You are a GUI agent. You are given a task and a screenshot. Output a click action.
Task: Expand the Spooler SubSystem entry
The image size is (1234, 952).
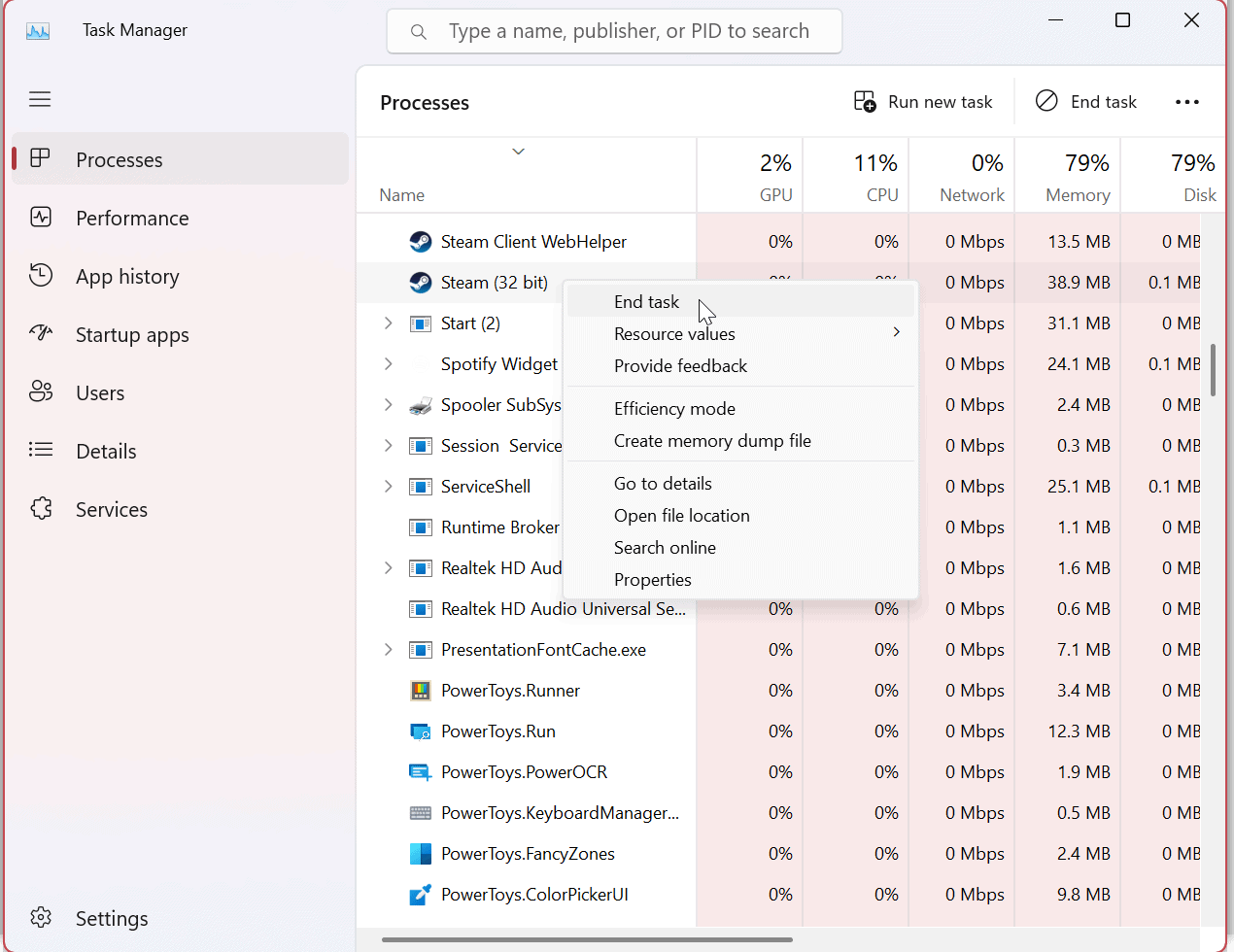(x=387, y=404)
